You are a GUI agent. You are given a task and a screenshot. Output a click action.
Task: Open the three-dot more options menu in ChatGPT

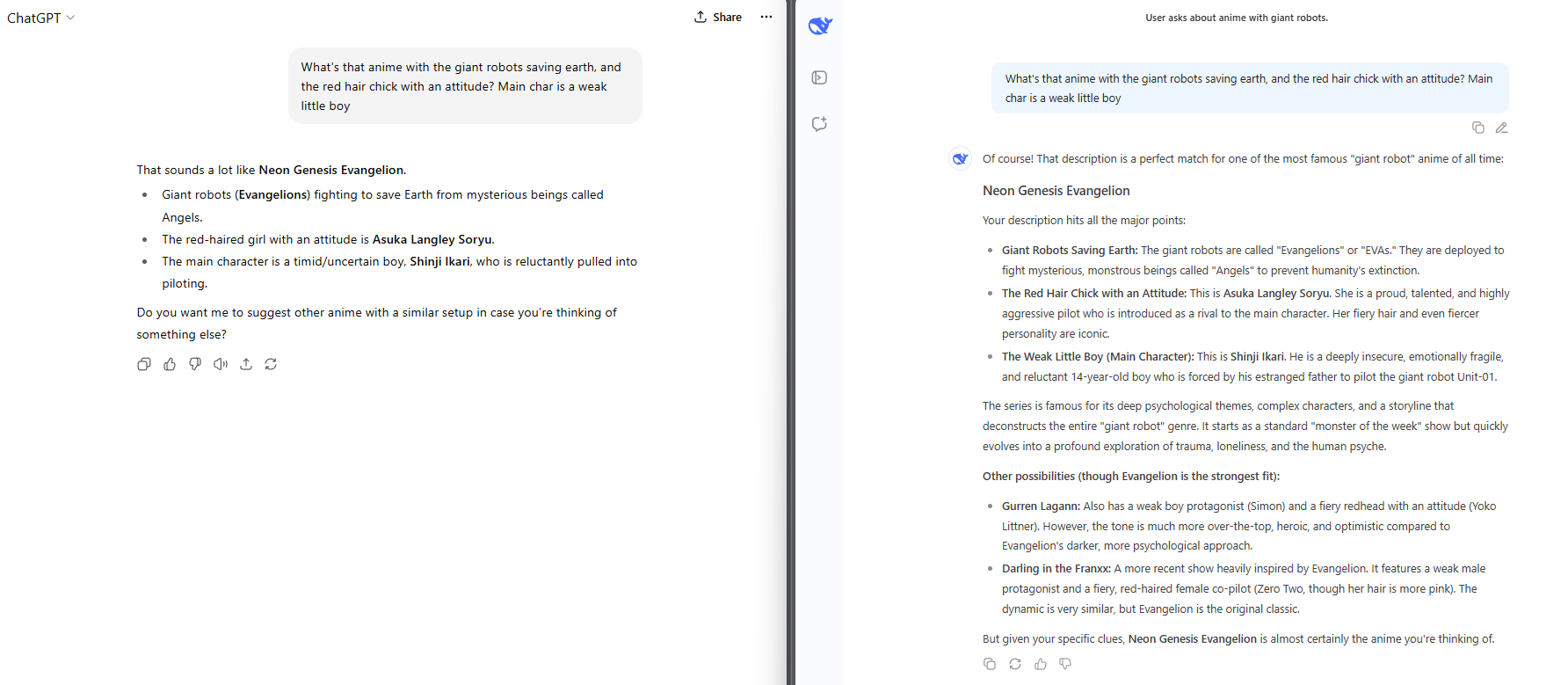(x=766, y=17)
